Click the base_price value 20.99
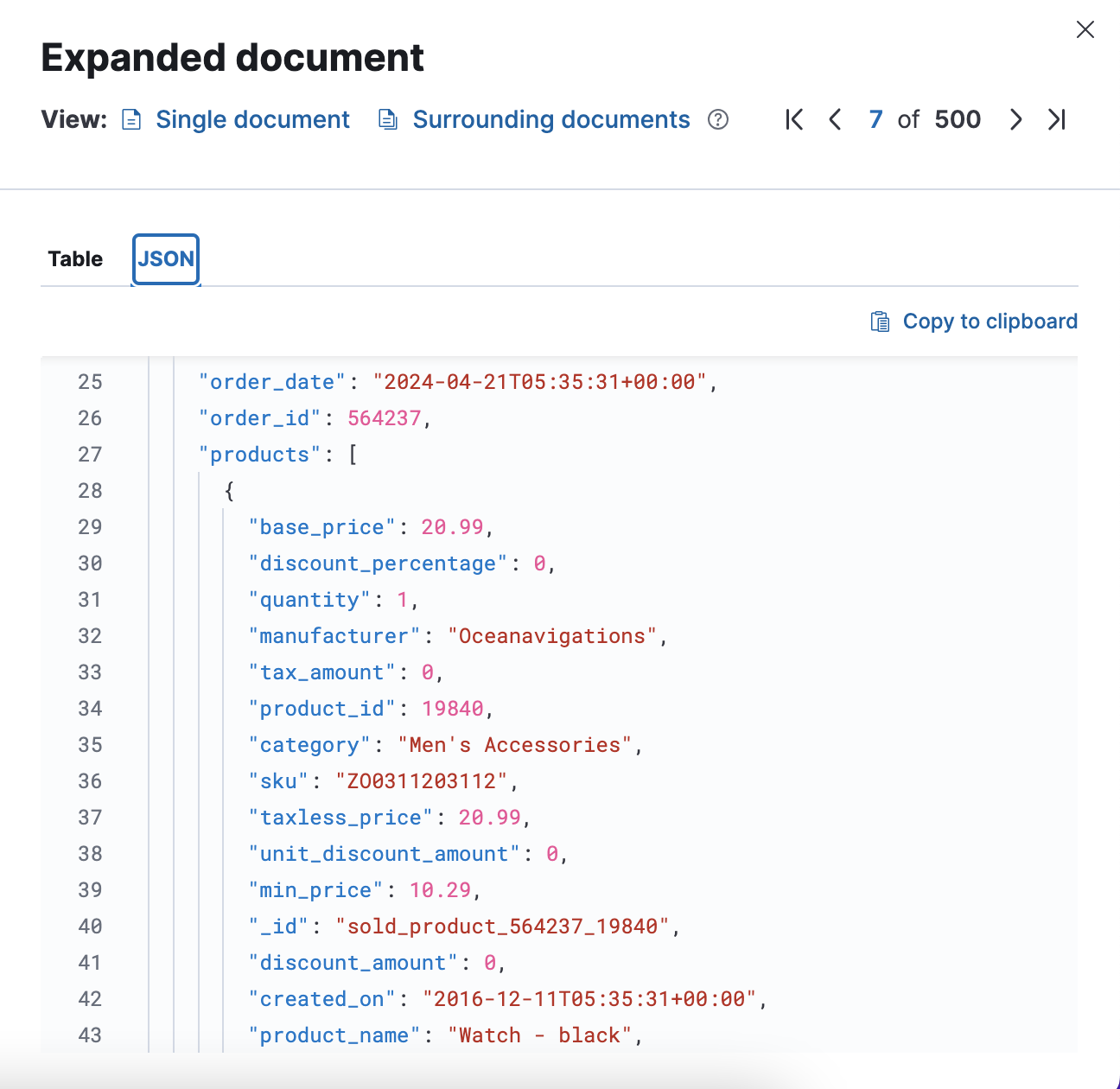Viewport: 1120px width, 1089px height. pos(452,527)
